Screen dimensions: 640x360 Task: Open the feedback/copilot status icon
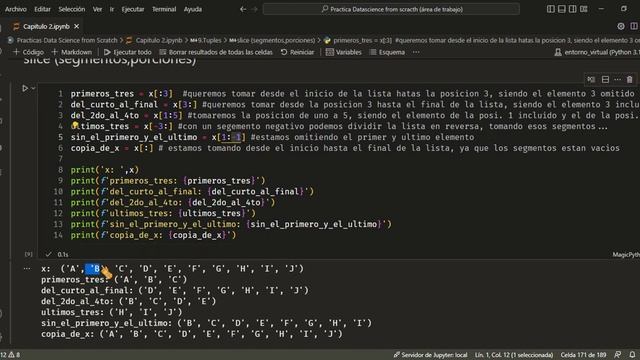(x=618, y=355)
